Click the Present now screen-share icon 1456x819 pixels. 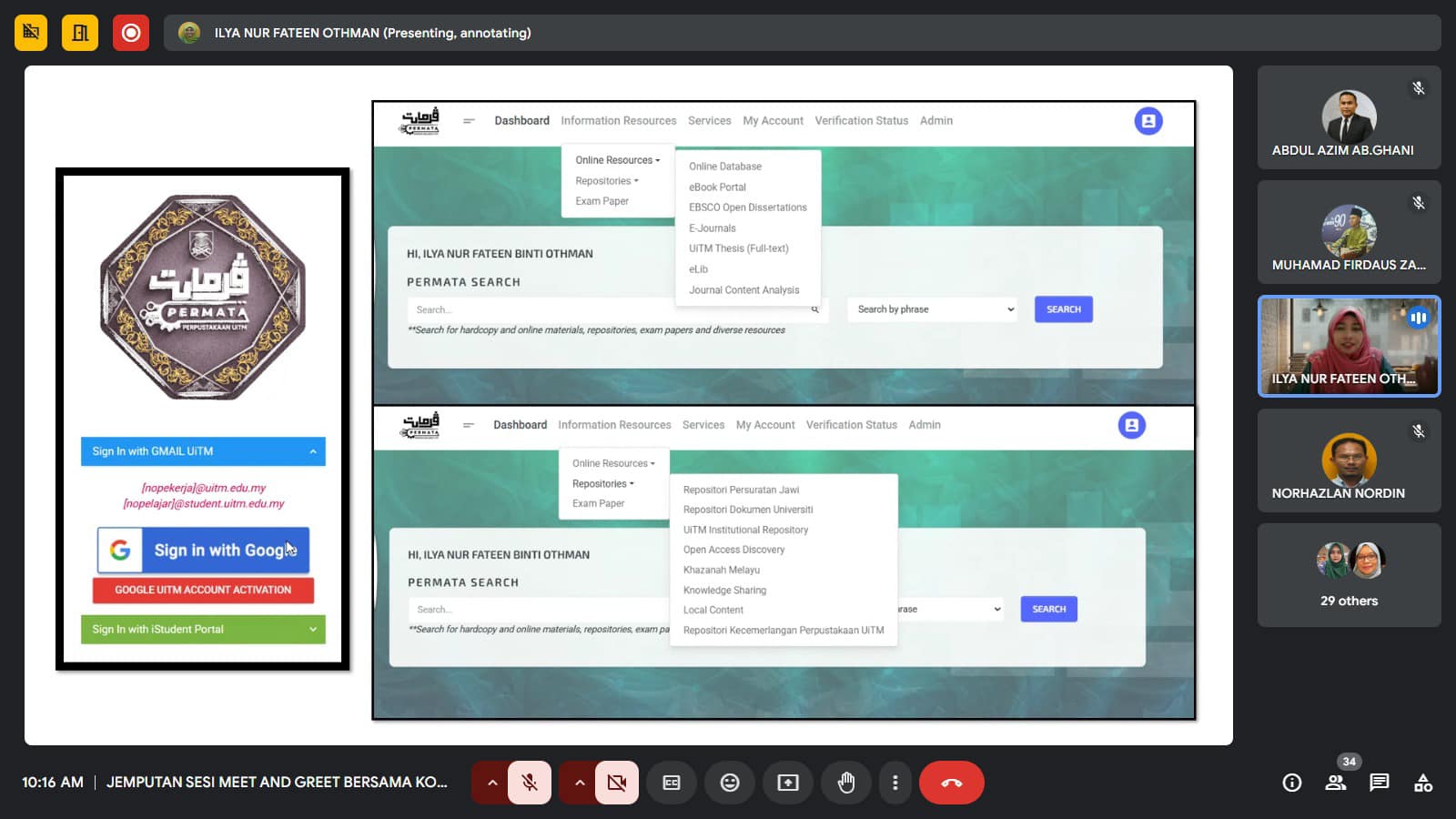click(x=788, y=783)
